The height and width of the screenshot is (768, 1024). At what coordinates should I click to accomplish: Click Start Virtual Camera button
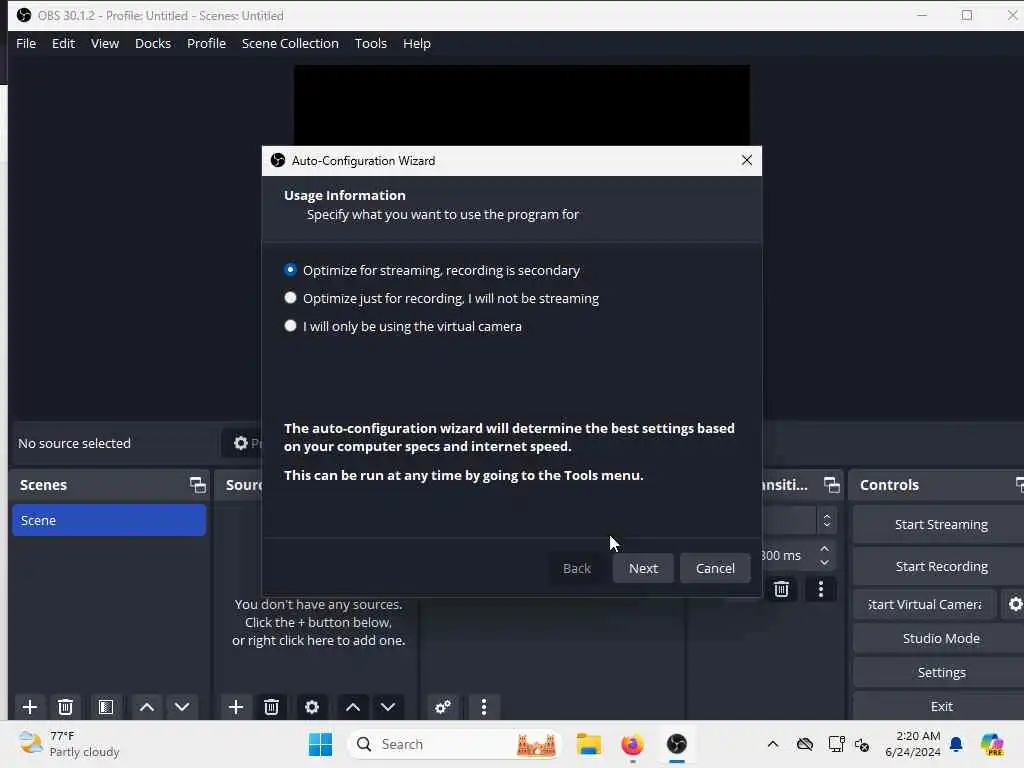coord(925,604)
